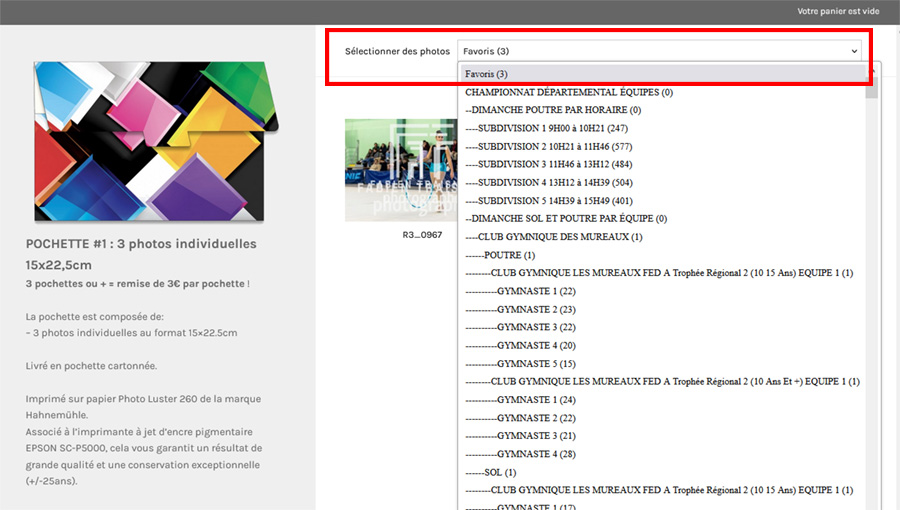The image size is (900, 510).
Task: Pick SUBDIVISION 4 13H12 à 14H39 (504)
Action: tap(548, 182)
